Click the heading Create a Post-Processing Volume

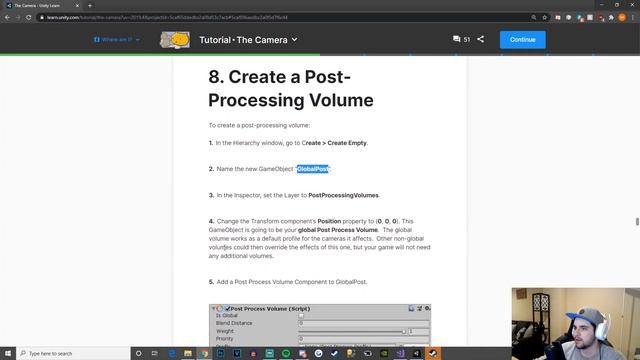(291, 89)
